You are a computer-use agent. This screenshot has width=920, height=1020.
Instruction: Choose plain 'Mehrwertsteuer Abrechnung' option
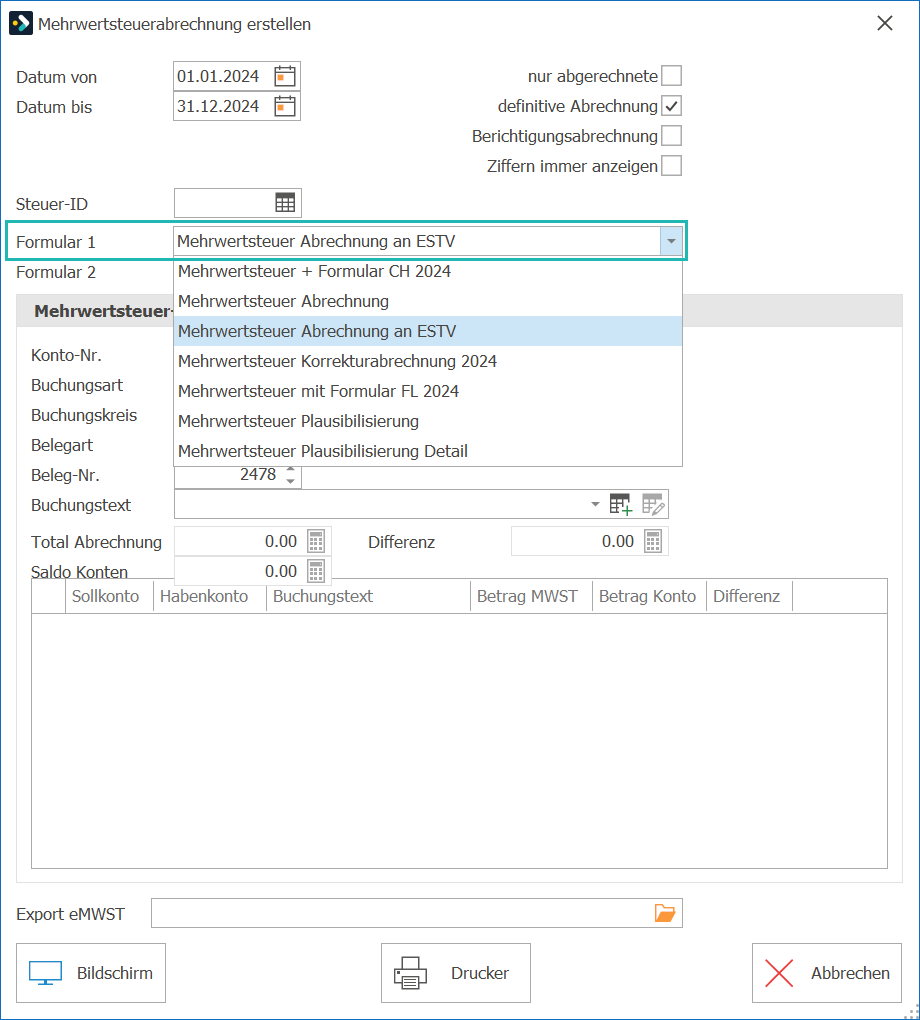tap(427, 301)
